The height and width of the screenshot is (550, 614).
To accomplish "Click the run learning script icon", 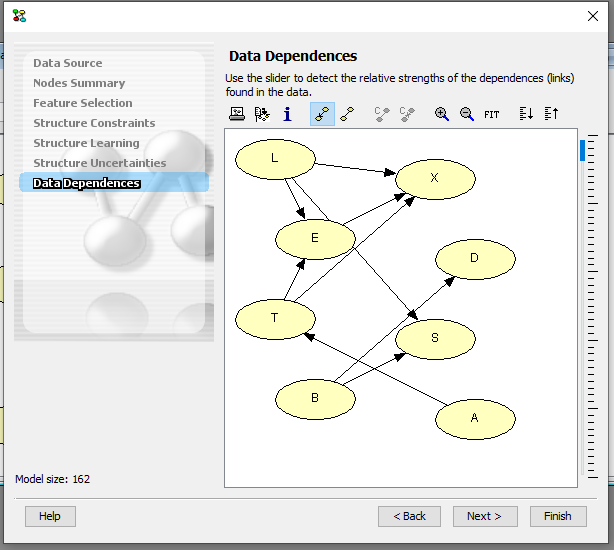I will click(262, 114).
